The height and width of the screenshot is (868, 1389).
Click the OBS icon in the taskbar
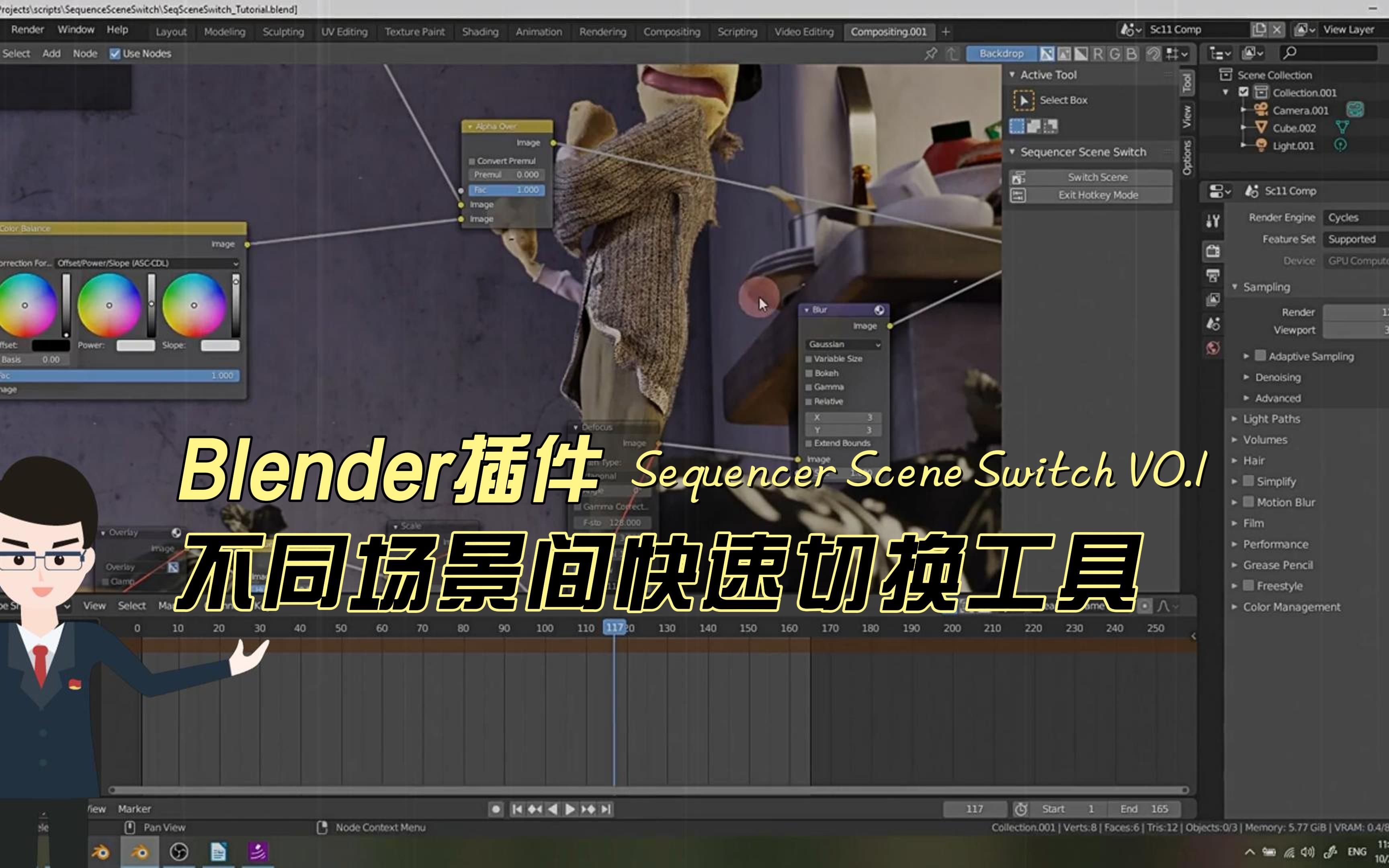(x=179, y=852)
